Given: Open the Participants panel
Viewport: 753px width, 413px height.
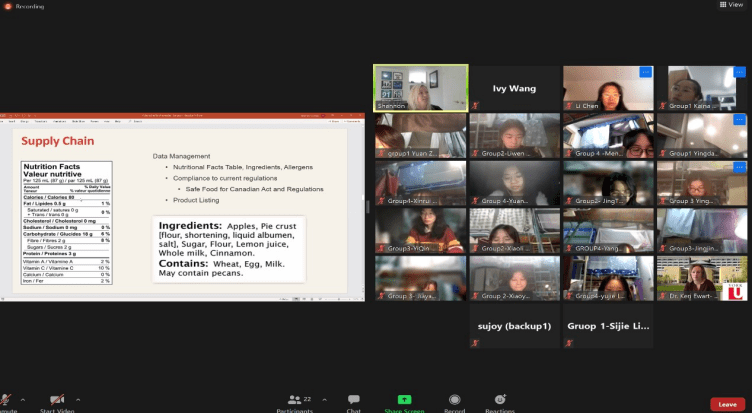Looking at the screenshot, I should [299, 401].
